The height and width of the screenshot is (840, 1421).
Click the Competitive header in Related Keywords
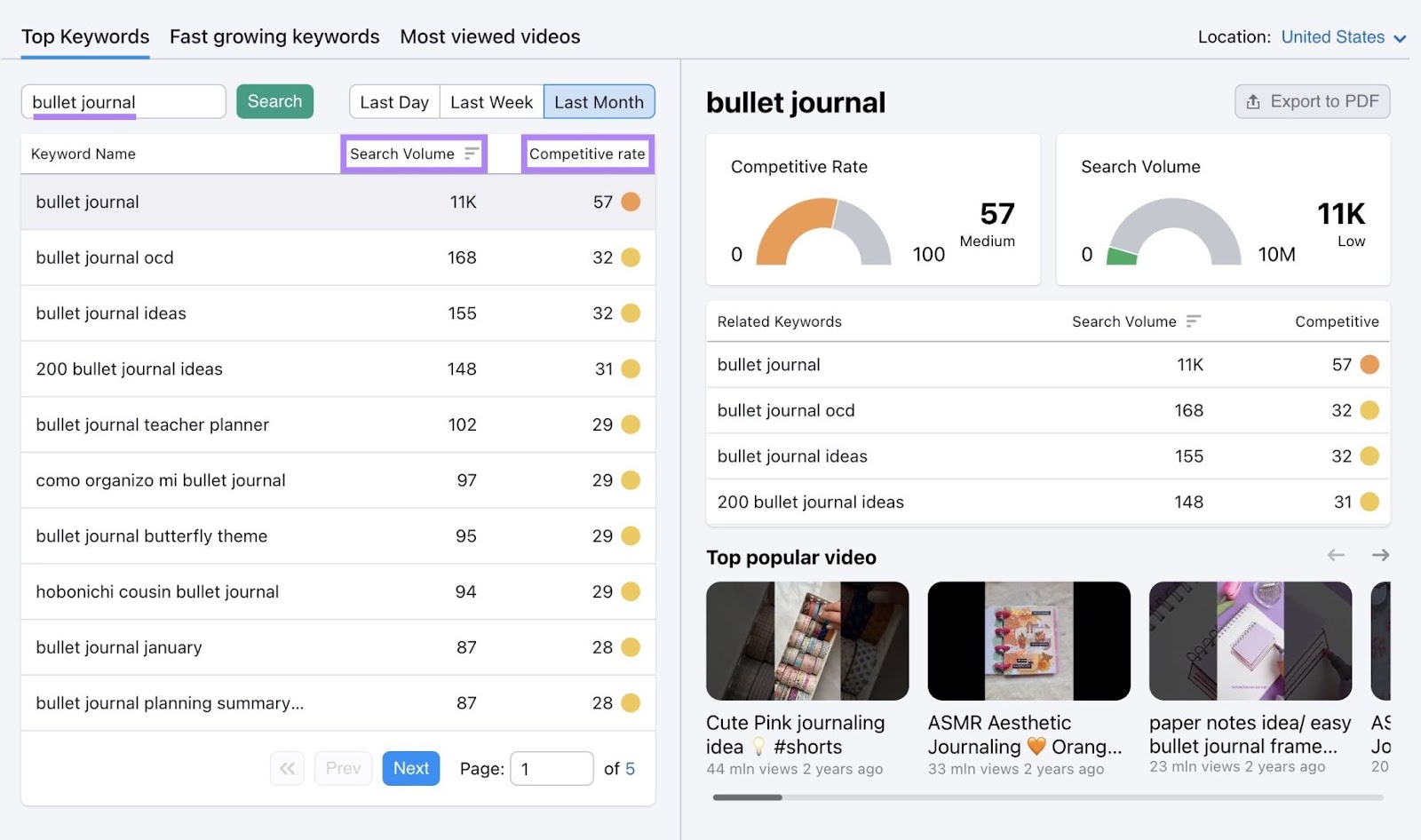1337,321
